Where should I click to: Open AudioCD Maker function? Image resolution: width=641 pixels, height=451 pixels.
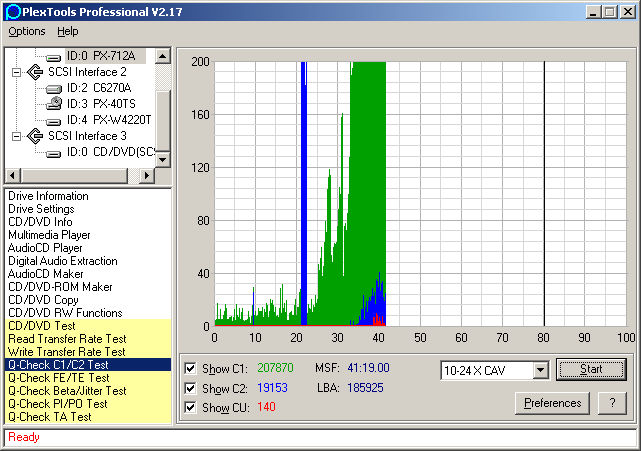coord(88,274)
